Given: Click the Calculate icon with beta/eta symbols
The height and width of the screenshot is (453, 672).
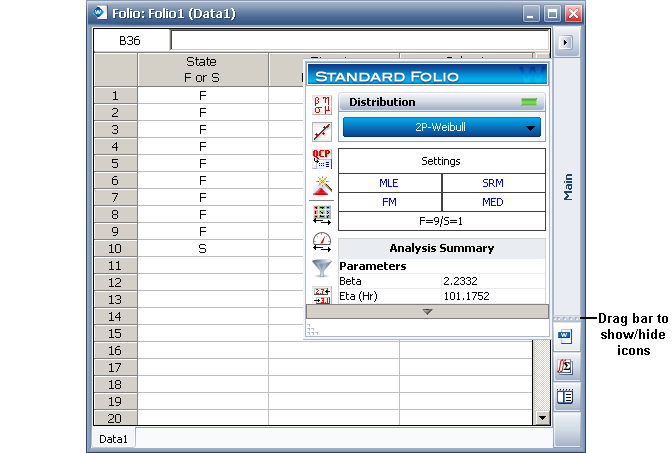Looking at the screenshot, I should 321,104.
